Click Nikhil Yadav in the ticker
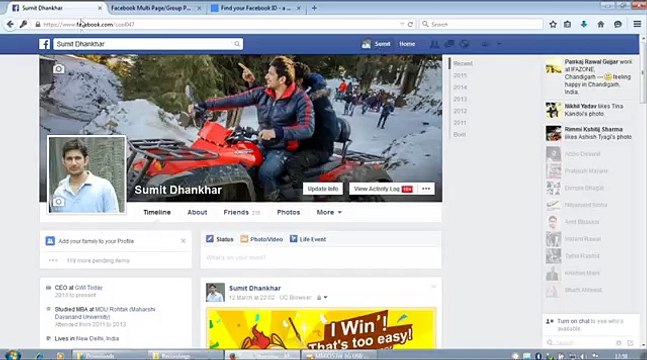Image resolution: width=647 pixels, height=360 pixels. point(580,106)
